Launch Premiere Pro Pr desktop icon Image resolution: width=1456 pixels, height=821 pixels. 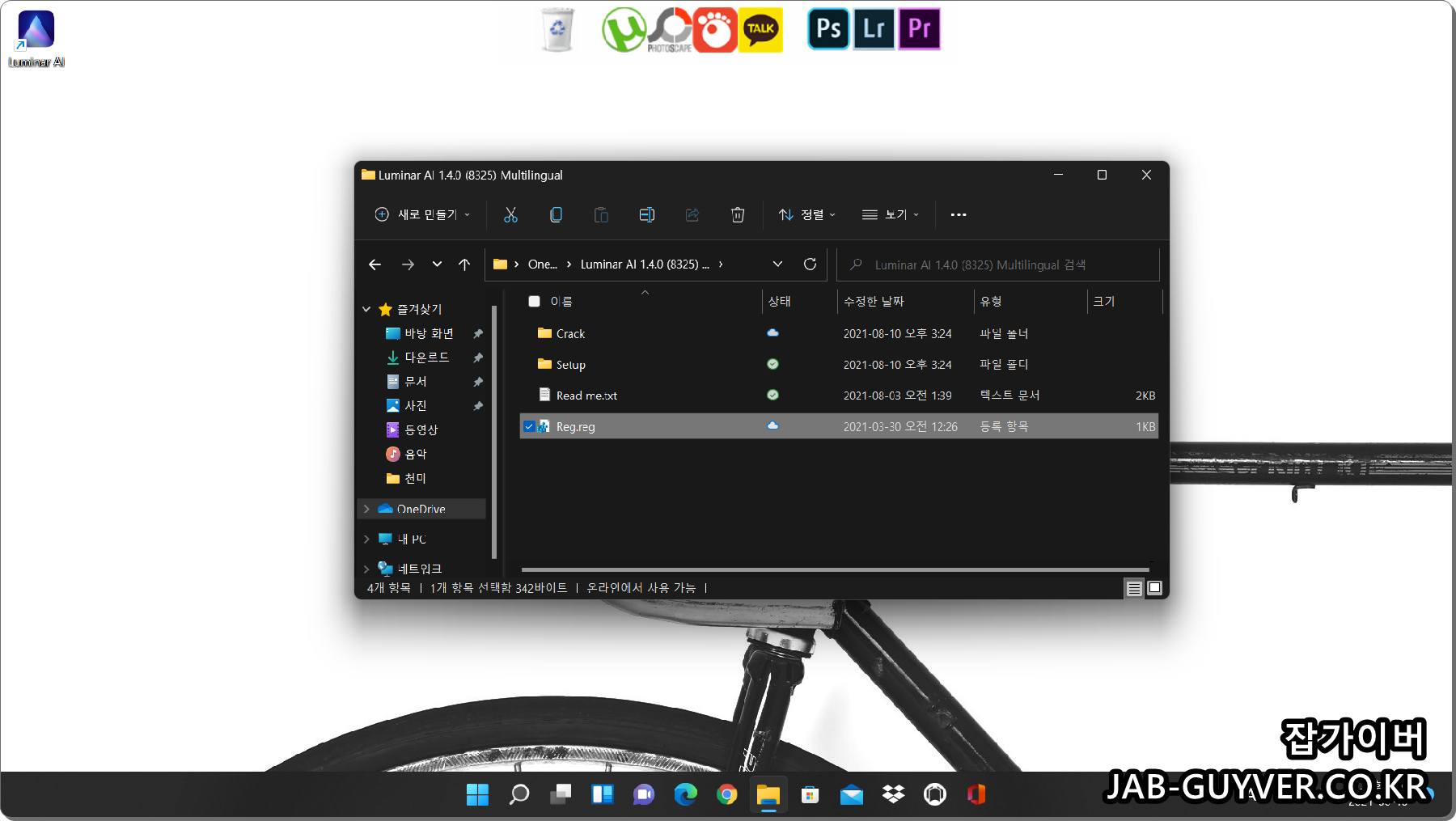tap(920, 29)
